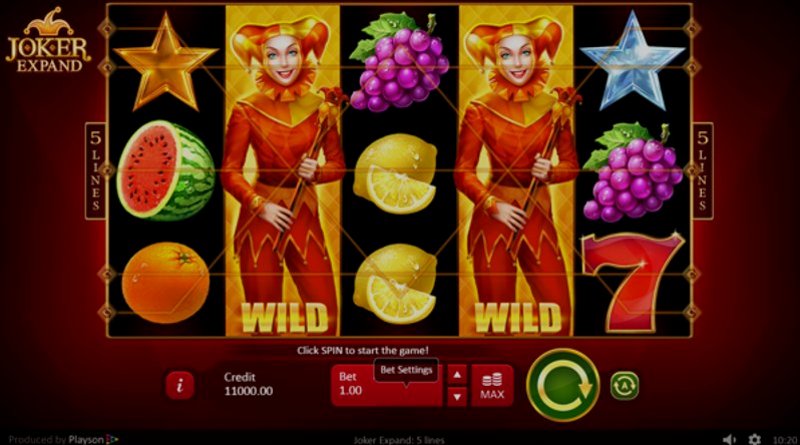
Task: Mute sound with the speaker icon
Action: pyautogui.click(x=730, y=439)
